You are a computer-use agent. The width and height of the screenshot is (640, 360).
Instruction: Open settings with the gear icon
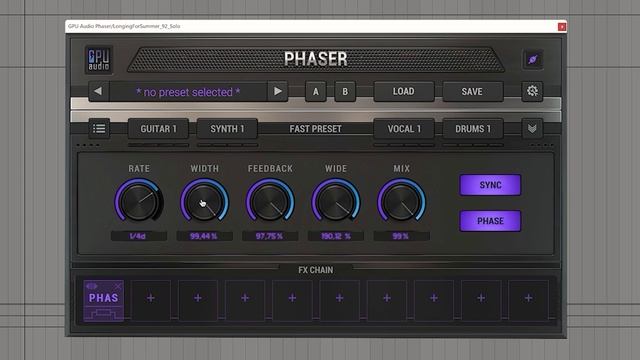pyautogui.click(x=532, y=91)
